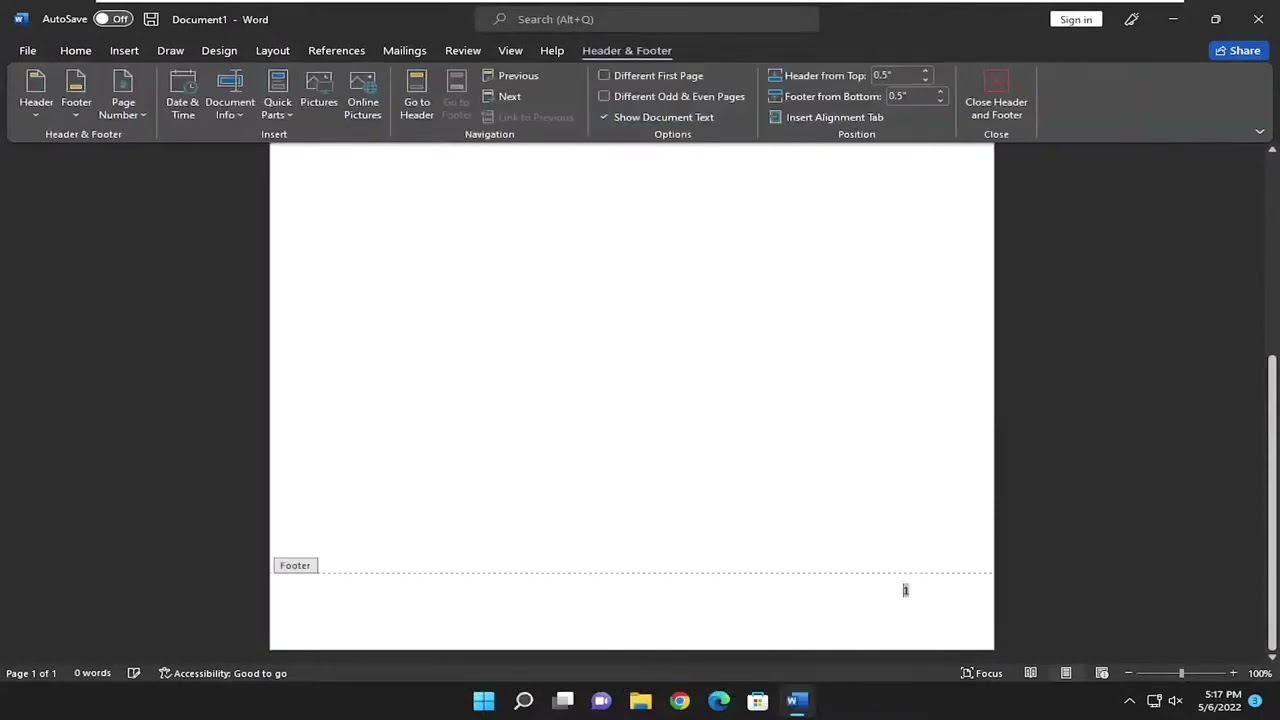The image size is (1280, 720).
Task: Zoom out with the minus button
Action: [x=1128, y=673]
